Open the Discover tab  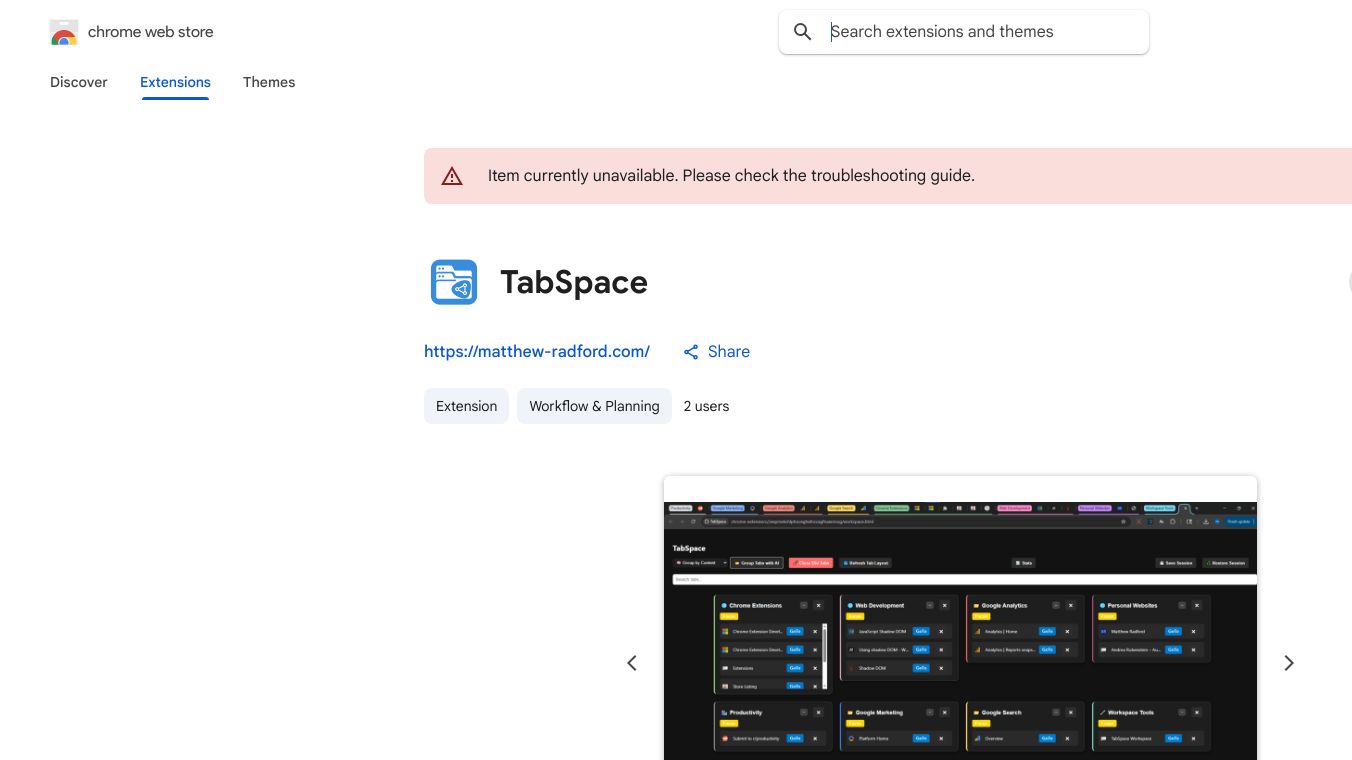click(x=79, y=82)
